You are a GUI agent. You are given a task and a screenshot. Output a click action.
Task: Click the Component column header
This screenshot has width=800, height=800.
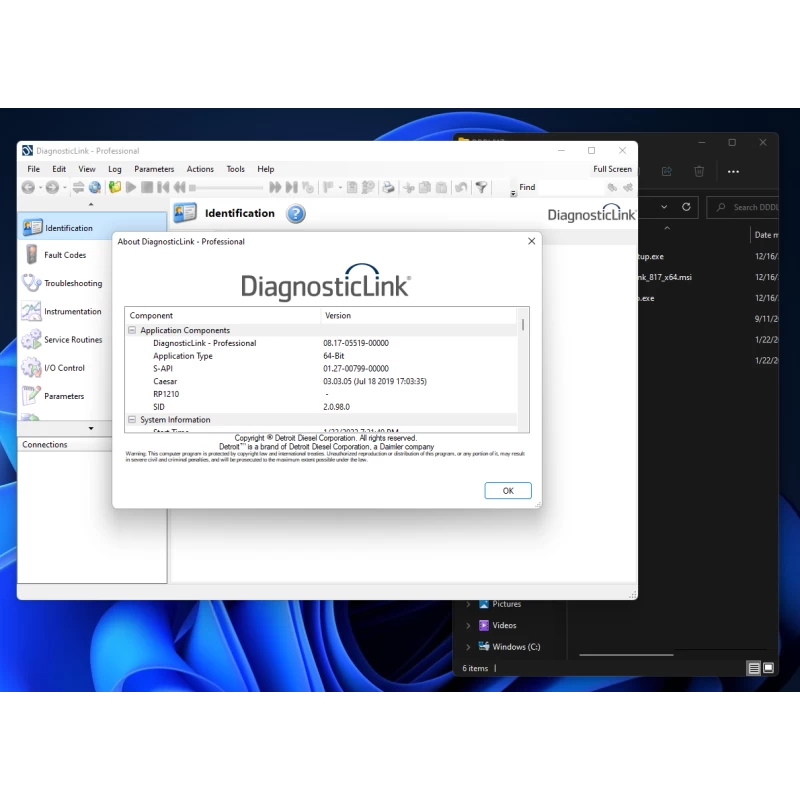pos(223,315)
